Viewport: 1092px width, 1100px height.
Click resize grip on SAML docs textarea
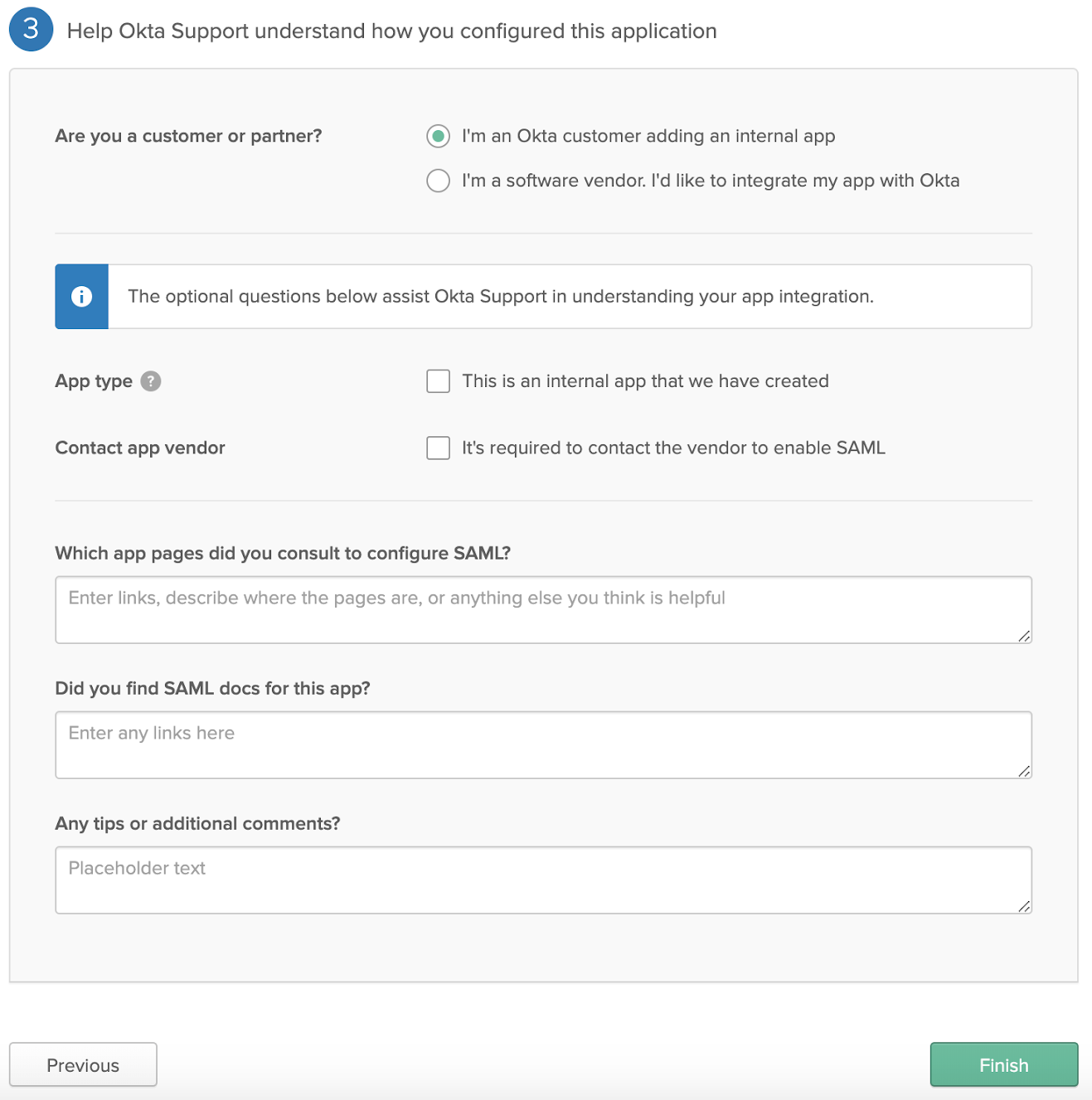tap(1025, 772)
